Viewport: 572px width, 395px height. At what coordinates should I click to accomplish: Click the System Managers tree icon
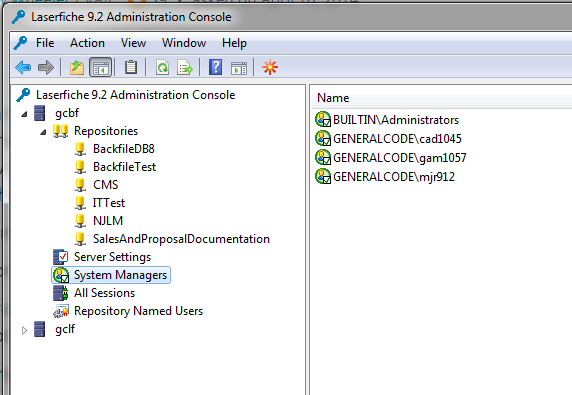tap(61, 275)
